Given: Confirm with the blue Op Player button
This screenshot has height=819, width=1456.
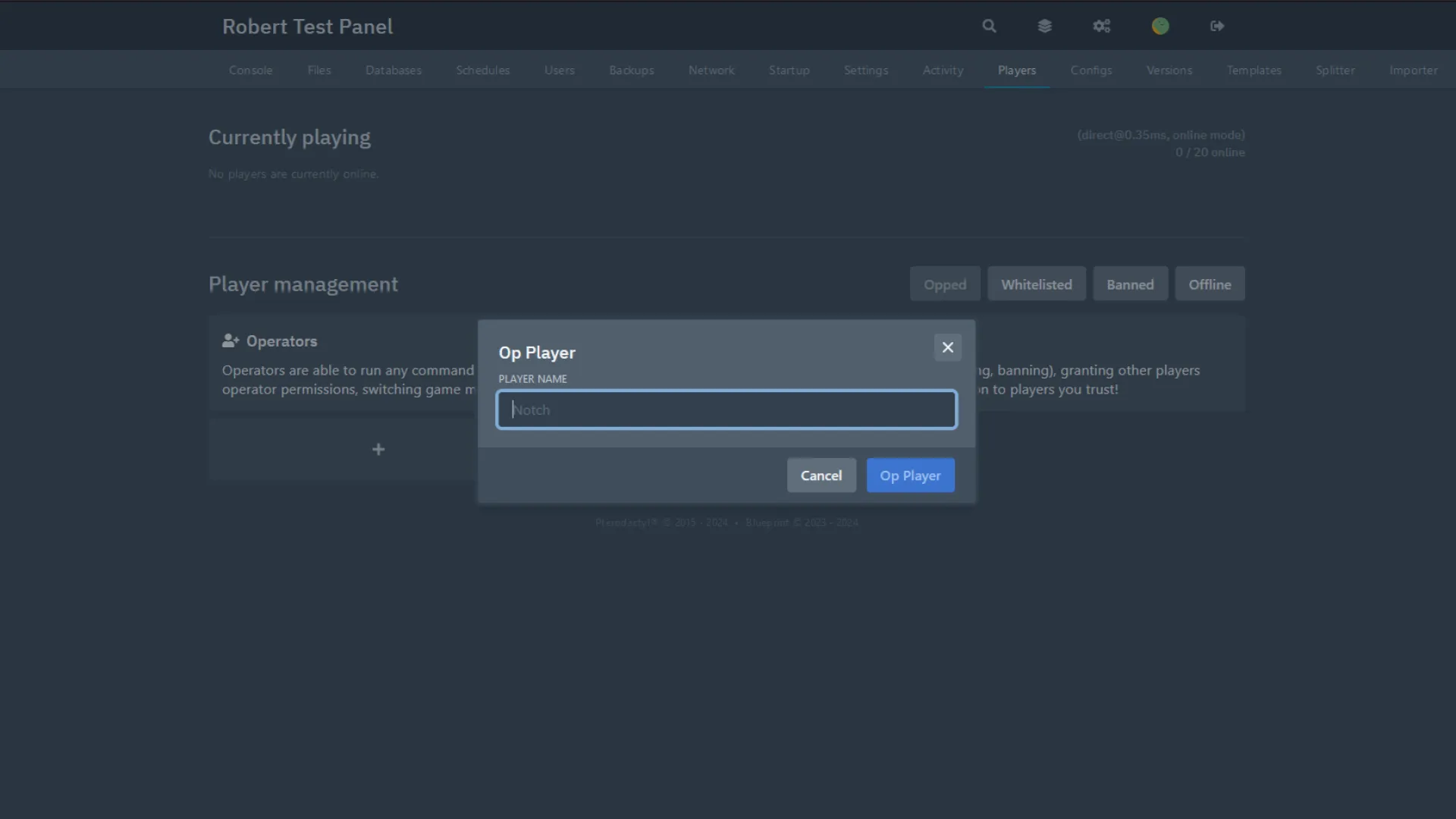Looking at the screenshot, I should coord(910,475).
